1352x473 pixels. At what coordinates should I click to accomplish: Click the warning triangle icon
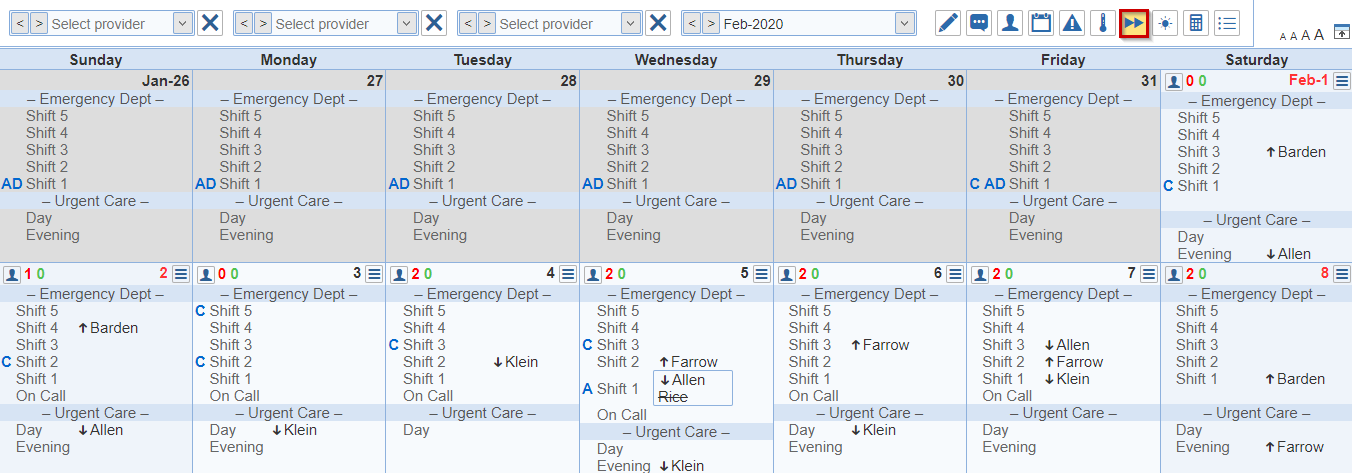1072,23
